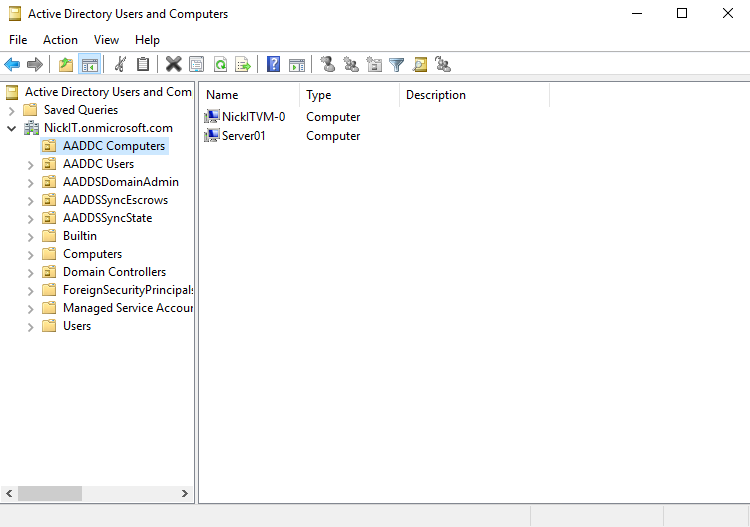The height and width of the screenshot is (527, 750).
Task: Select the Server01 entry in the list
Action: [243, 136]
